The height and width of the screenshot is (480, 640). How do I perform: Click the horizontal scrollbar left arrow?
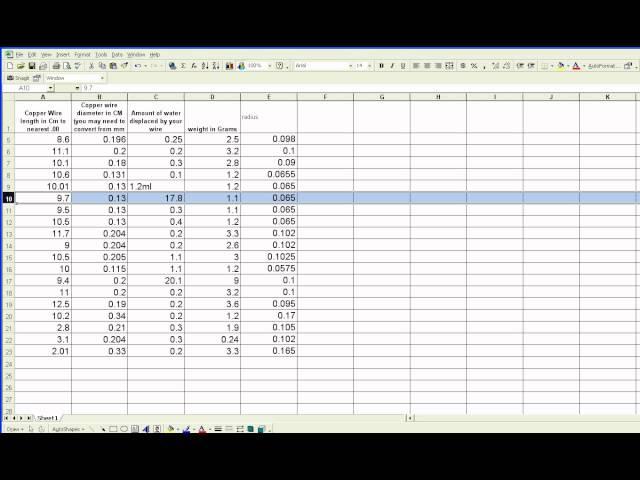point(410,418)
